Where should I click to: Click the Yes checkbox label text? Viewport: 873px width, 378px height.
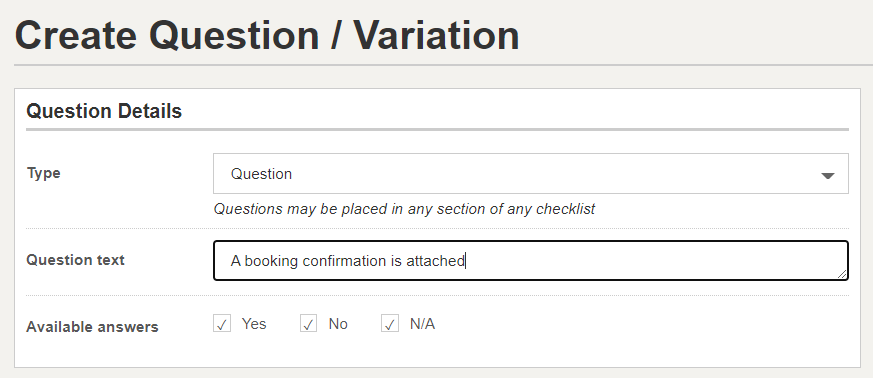[x=254, y=323]
